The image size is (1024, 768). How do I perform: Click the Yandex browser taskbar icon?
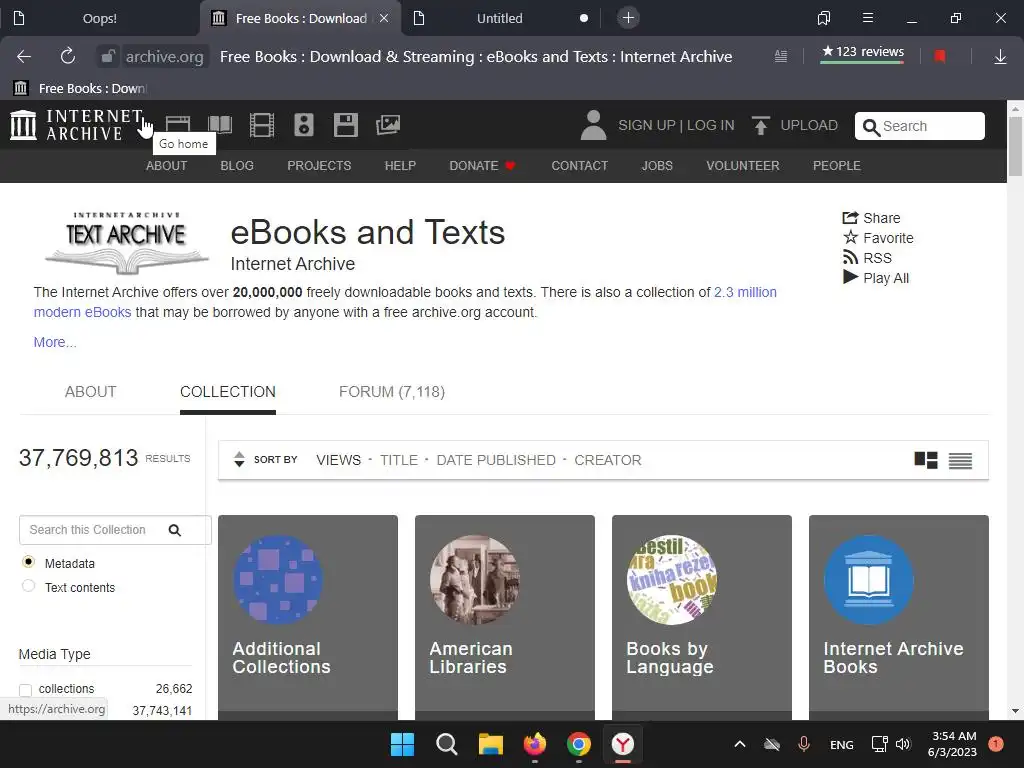tap(622, 744)
